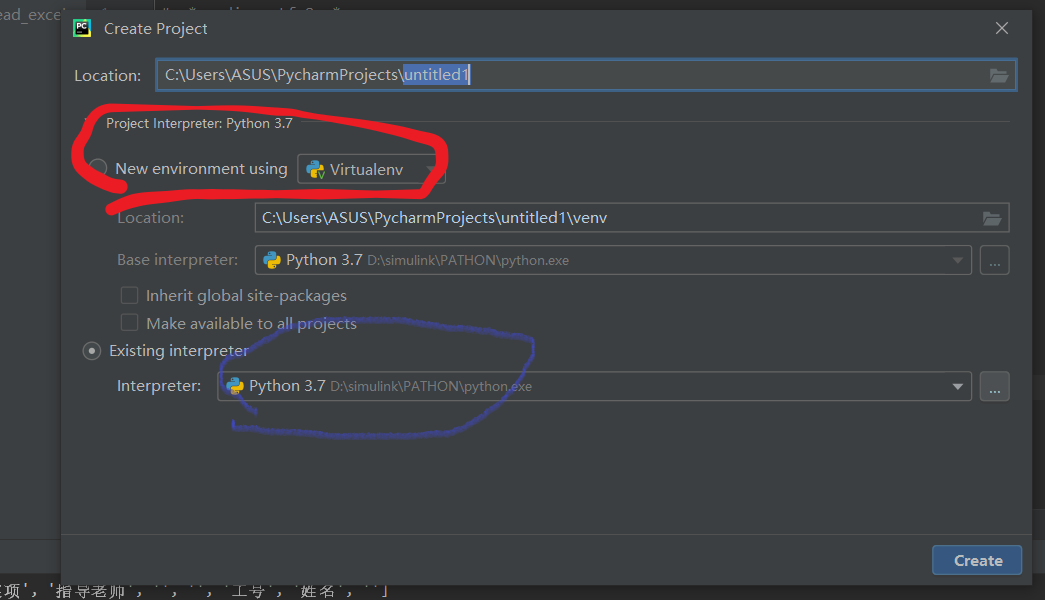Select the New environment using radio button
This screenshot has width=1045, height=600.
[98, 168]
